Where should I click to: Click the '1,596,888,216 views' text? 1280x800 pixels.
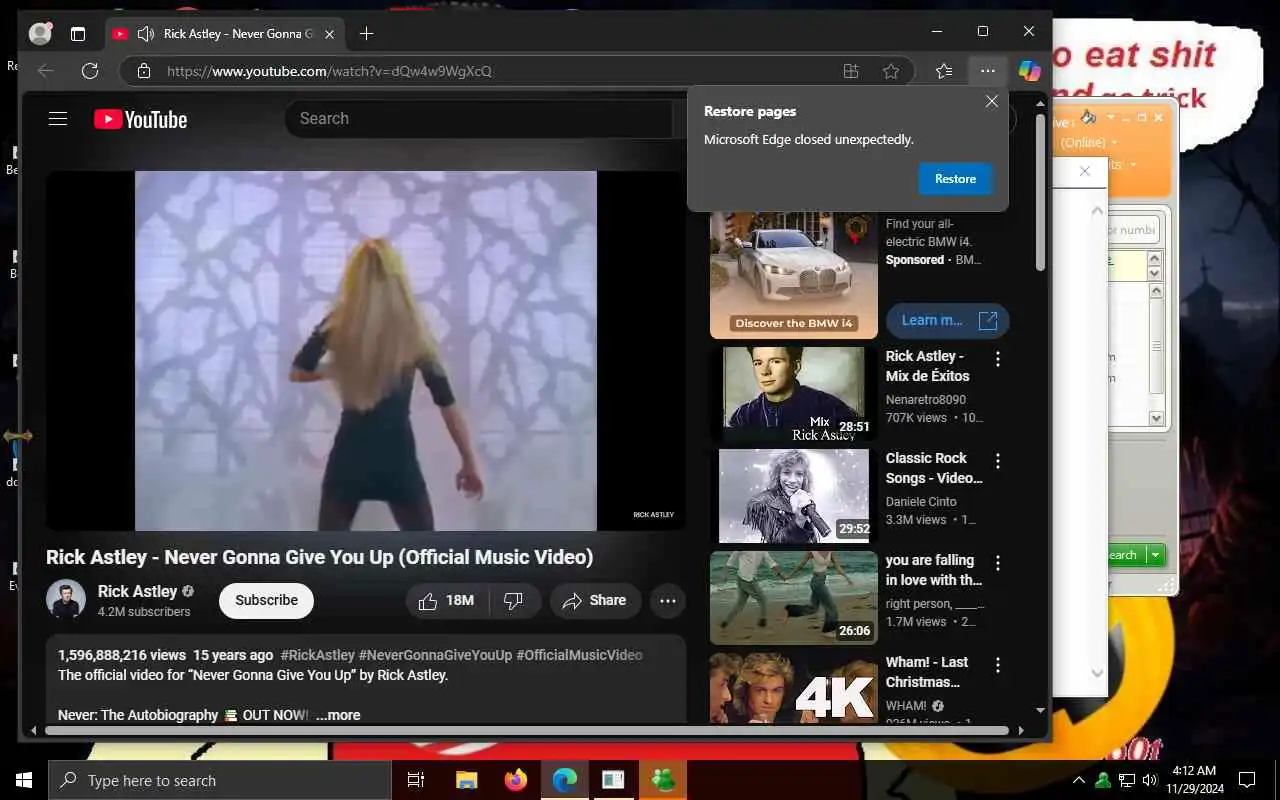tap(122, 655)
